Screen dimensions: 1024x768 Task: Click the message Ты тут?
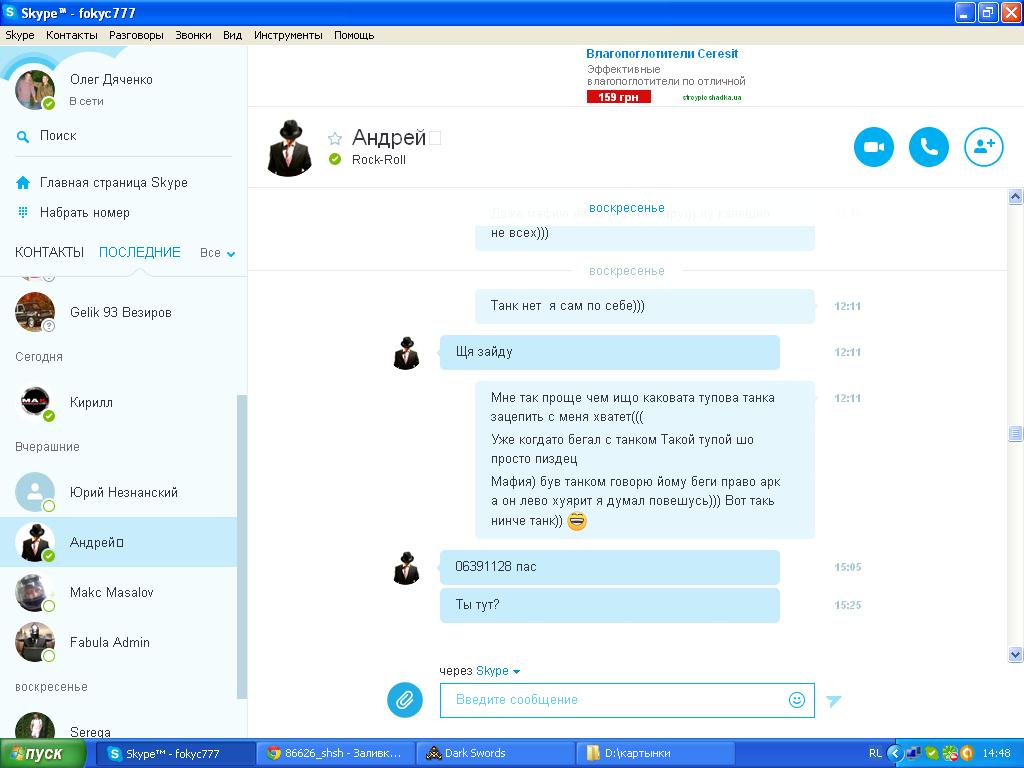tap(609, 605)
